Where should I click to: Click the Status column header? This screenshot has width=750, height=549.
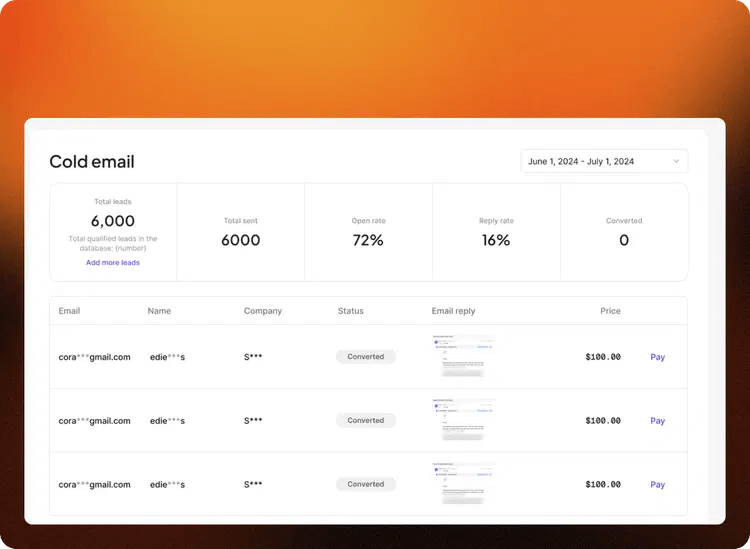coord(351,311)
